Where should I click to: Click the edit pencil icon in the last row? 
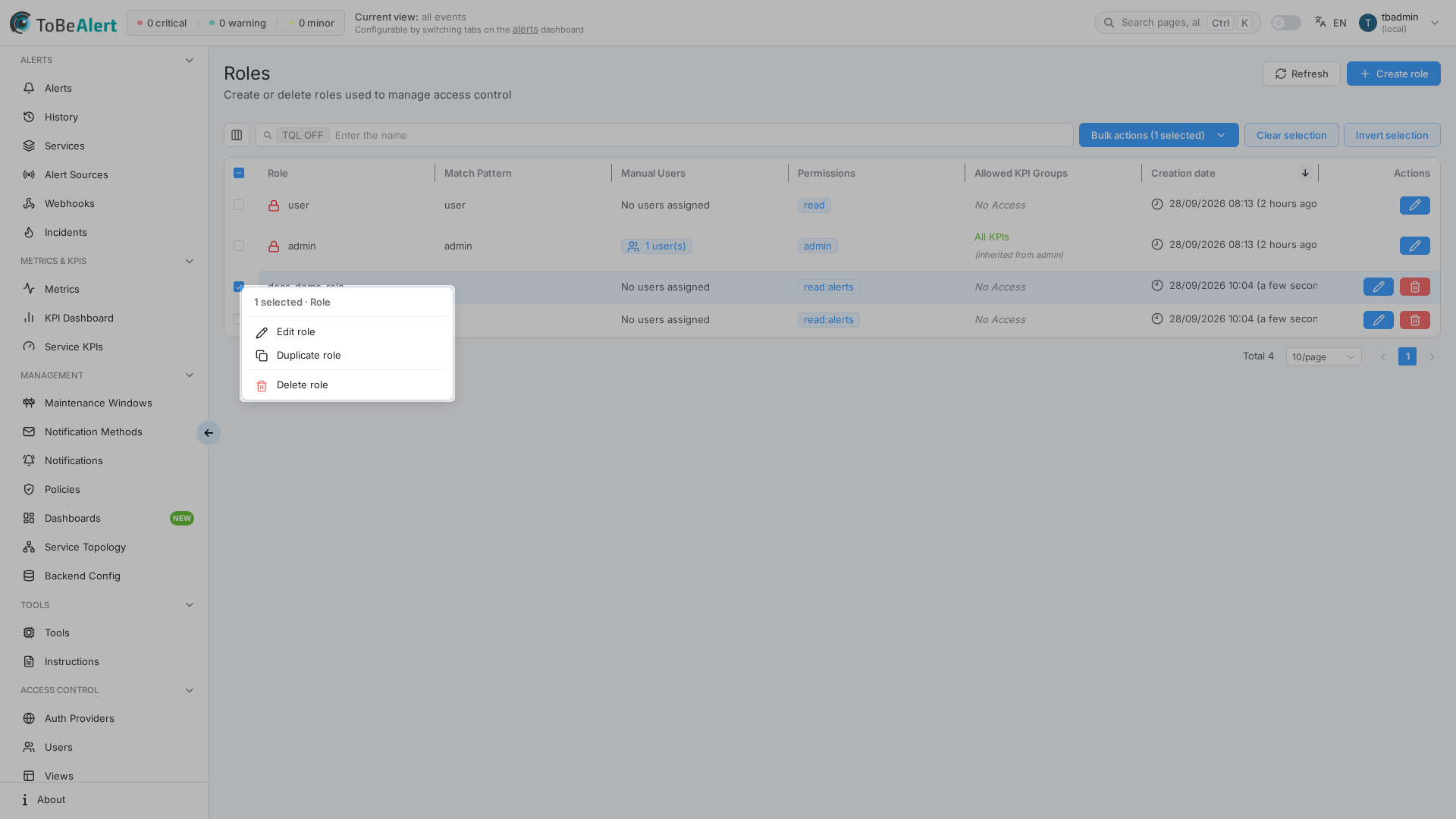pos(1378,320)
